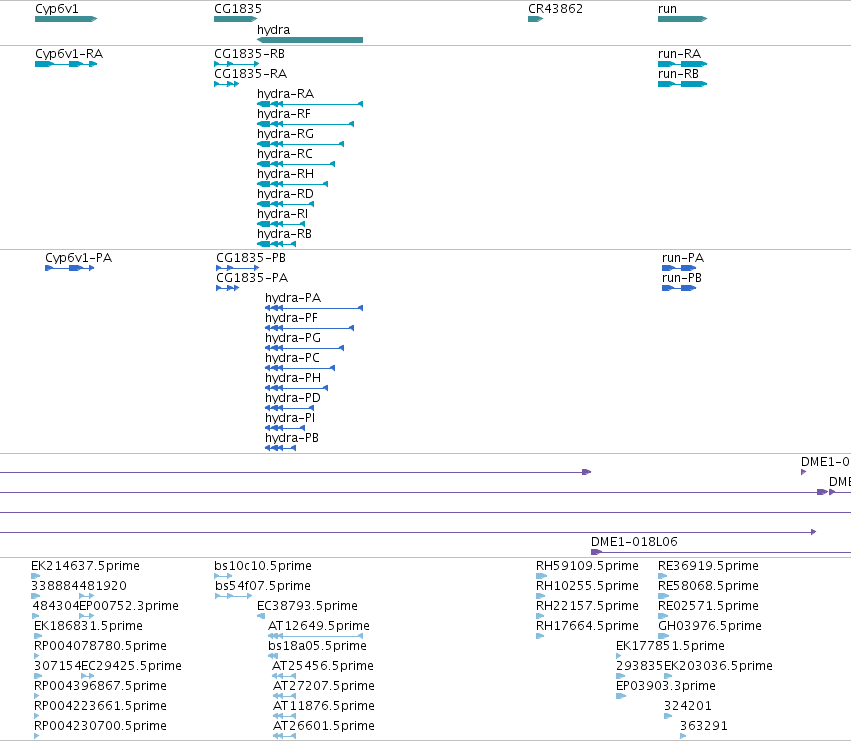The image size is (851, 741).
Task: Click the AT25456.5prime EST label
Action: click(x=323, y=667)
